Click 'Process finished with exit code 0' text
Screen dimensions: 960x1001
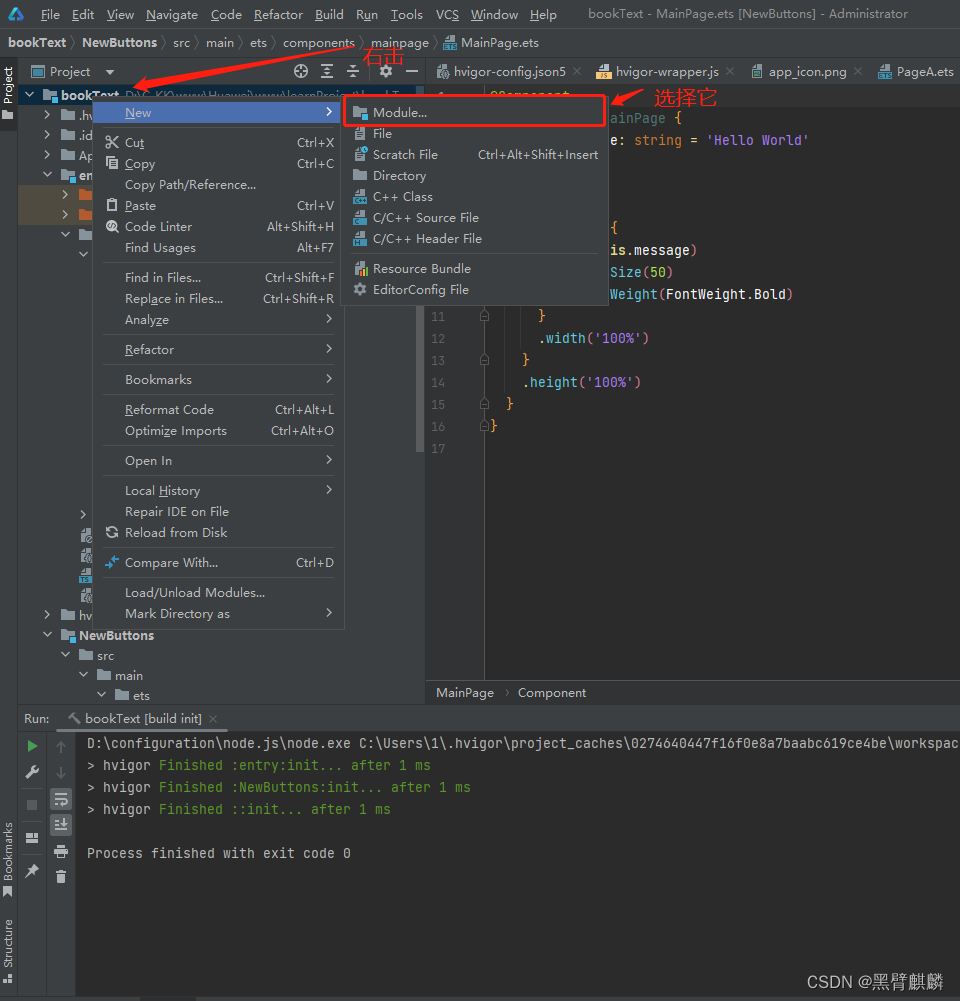click(218, 854)
